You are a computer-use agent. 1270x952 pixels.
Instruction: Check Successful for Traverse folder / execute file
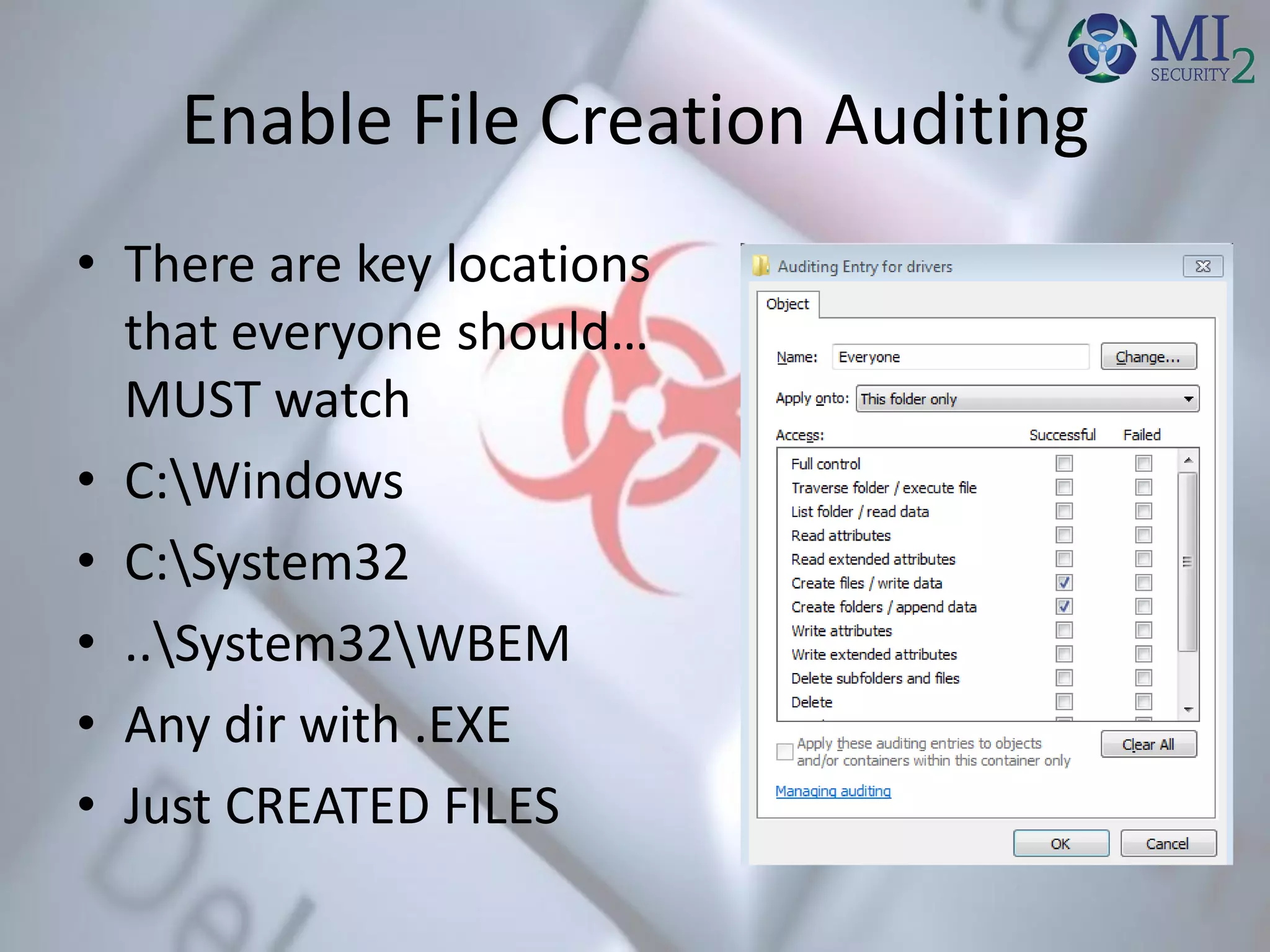coord(1064,487)
